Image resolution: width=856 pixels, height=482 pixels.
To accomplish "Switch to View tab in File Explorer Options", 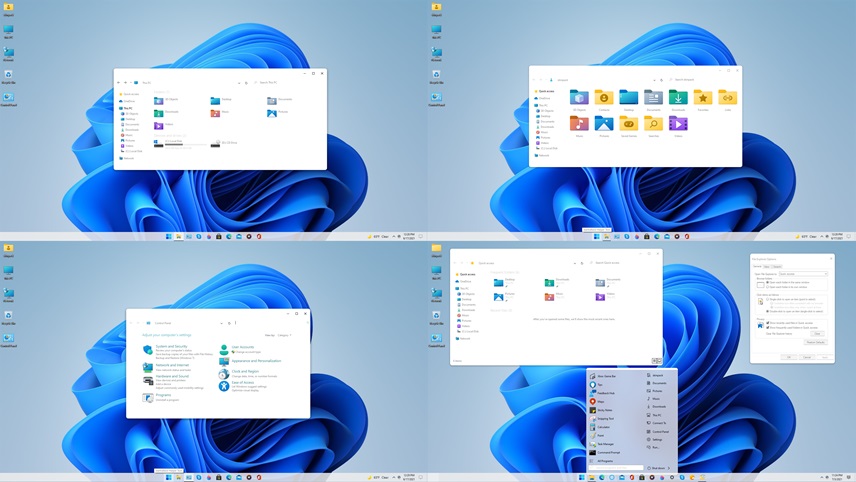I will [x=766, y=266].
